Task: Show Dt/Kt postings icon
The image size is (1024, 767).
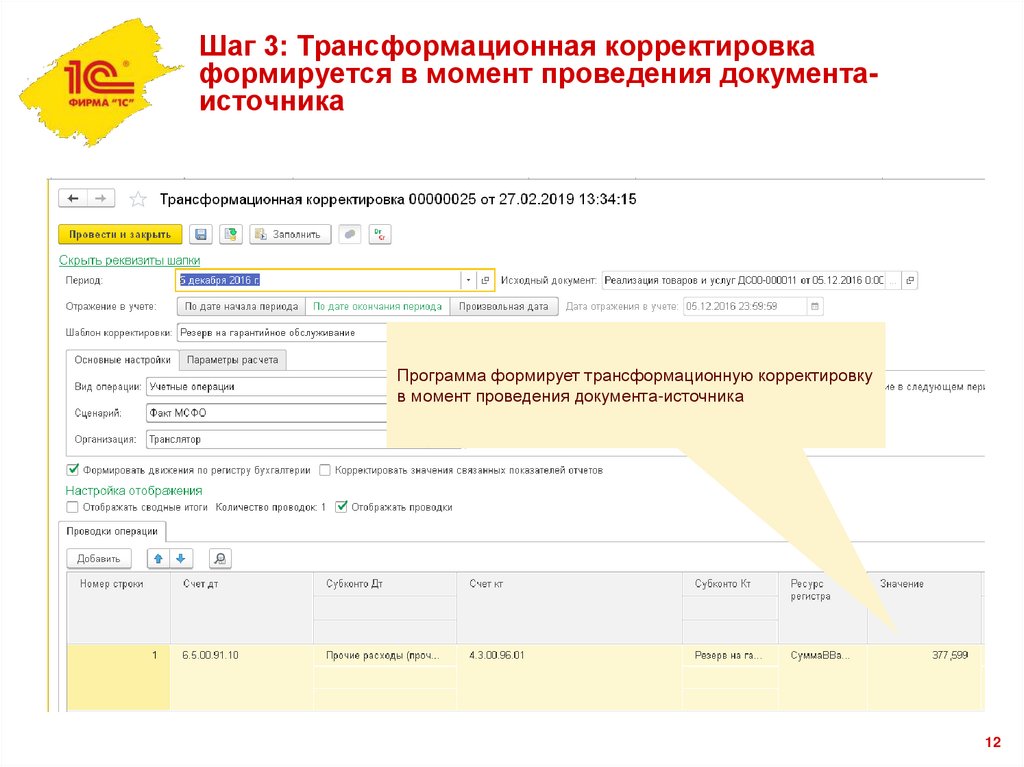Action: (x=379, y=235)
